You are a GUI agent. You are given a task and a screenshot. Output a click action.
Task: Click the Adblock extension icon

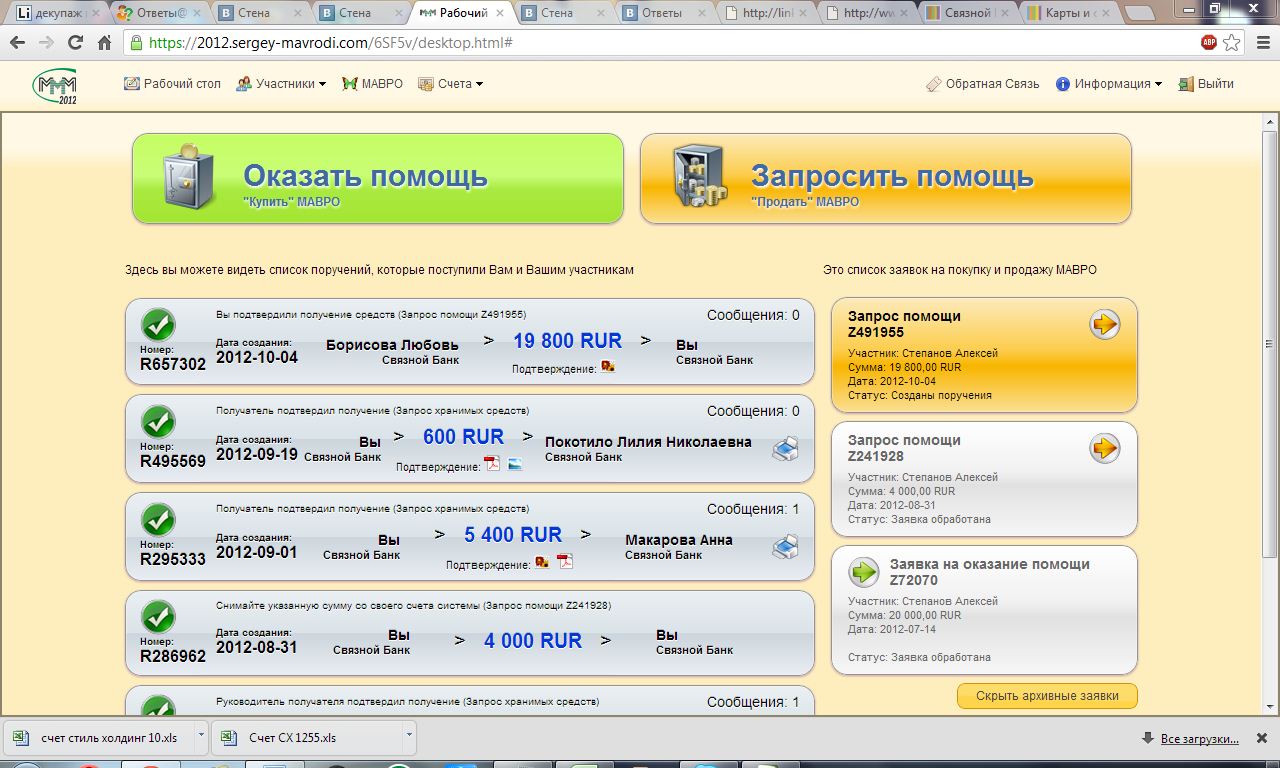click(1209, 43)
